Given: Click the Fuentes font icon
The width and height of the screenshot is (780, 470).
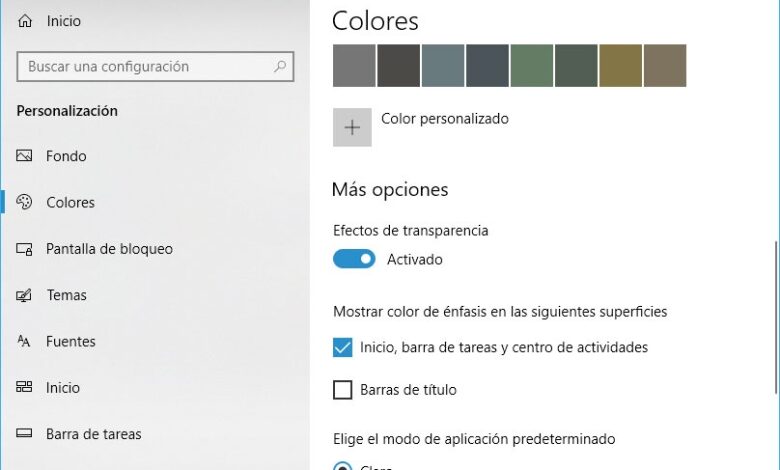Looking at the screenshot, I should pyautogui.click(x=25, y=341).
